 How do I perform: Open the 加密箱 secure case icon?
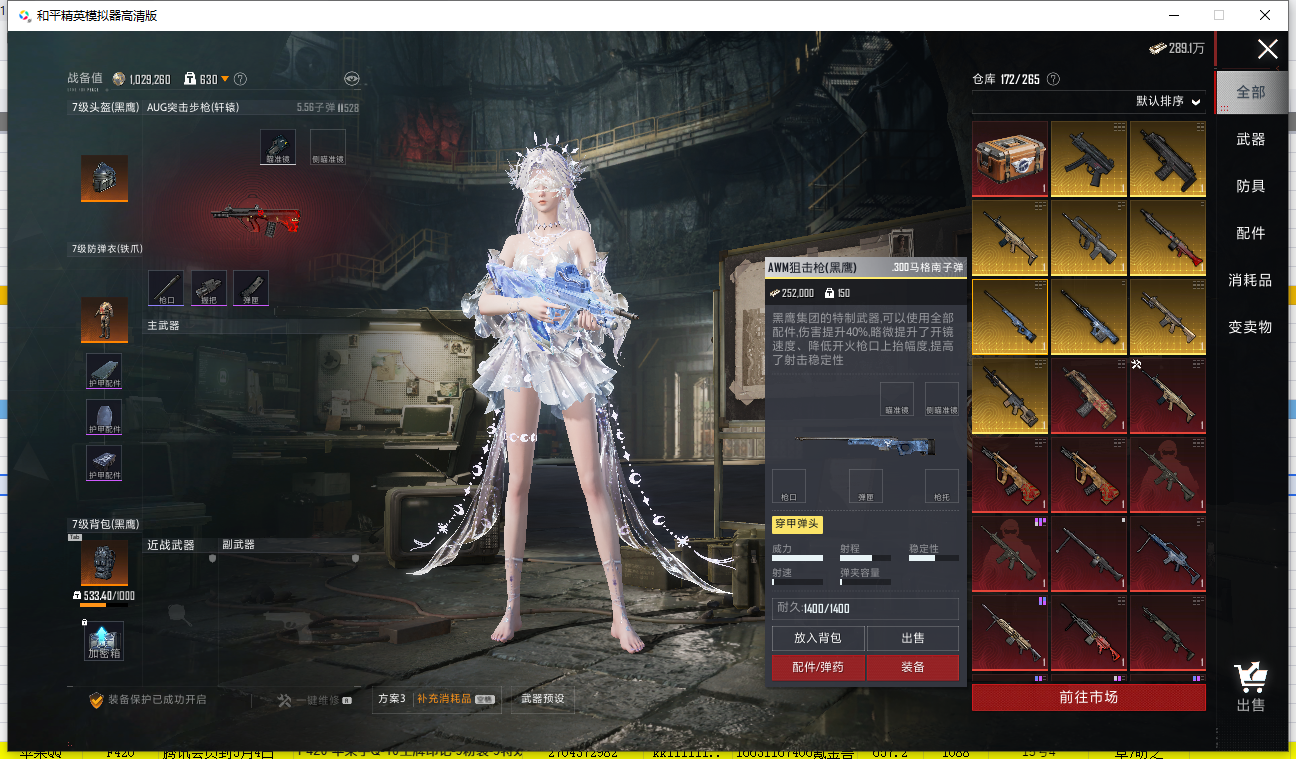[104, 641]
